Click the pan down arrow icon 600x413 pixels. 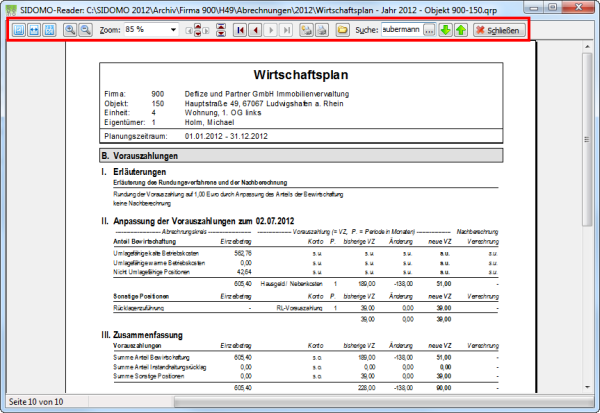click(x=198, y=34)
